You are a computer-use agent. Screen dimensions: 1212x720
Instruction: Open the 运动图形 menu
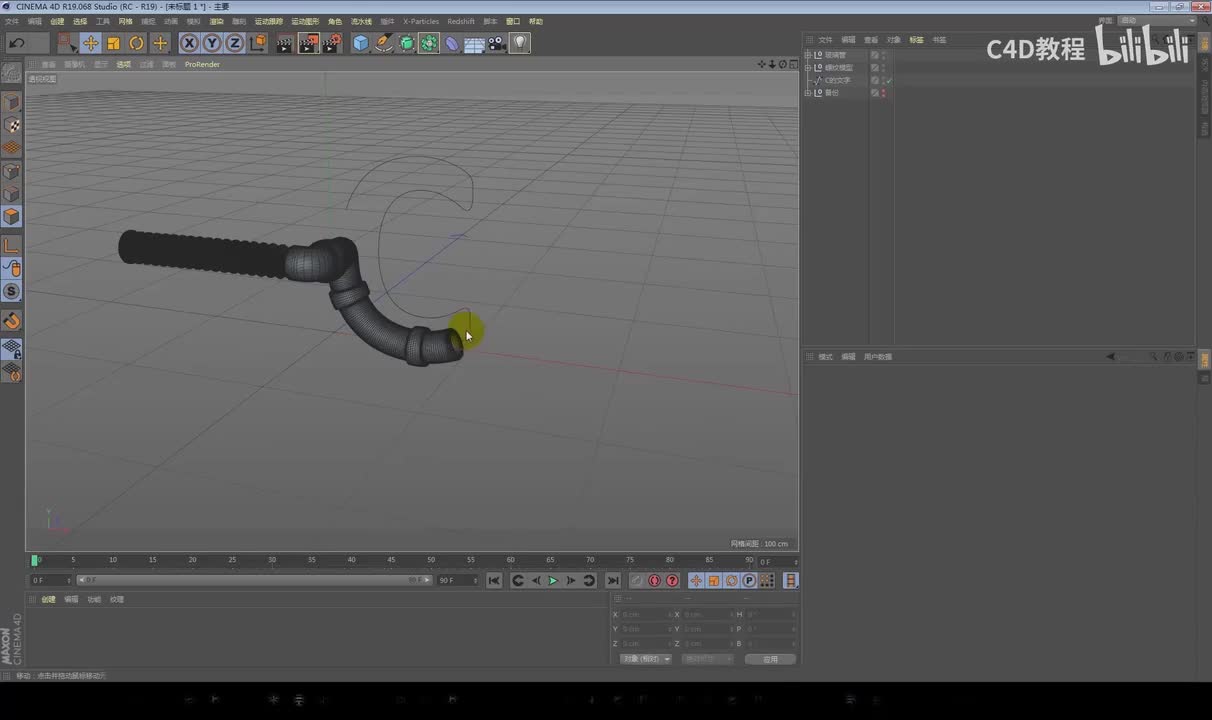305,21
